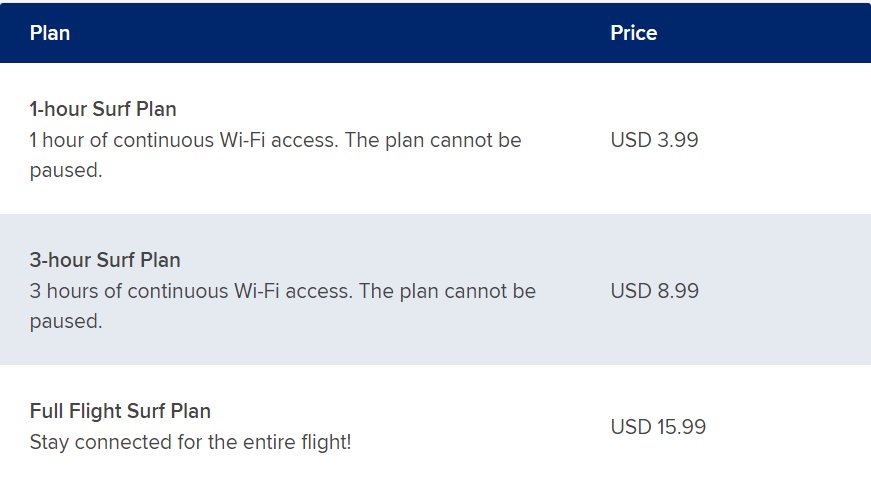Click 'The plan cannot be' in 3-hour row
This screenshot has height=478, width=871.
[x=447, y=291]
